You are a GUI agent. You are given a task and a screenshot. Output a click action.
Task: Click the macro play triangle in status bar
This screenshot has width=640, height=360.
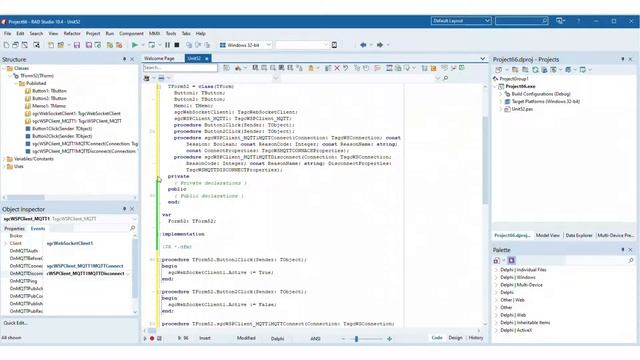pos(145,338)
